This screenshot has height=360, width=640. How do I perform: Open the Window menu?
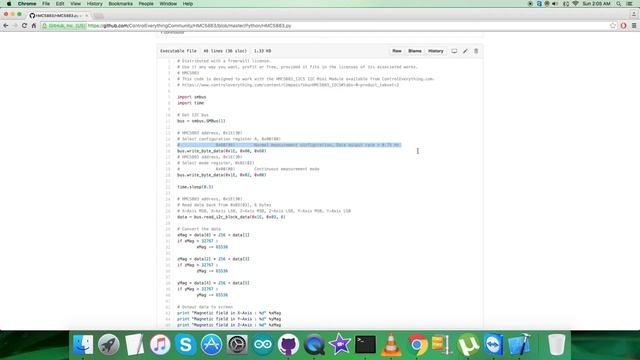(168, 4)
